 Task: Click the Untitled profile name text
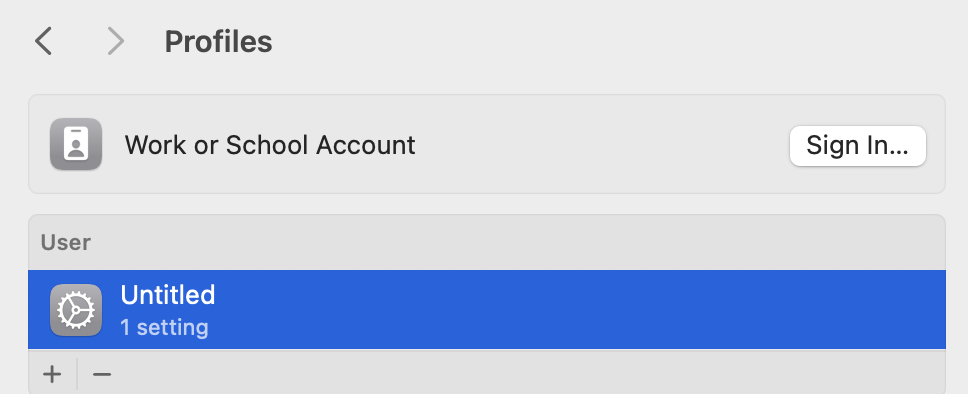pos(168,295)
